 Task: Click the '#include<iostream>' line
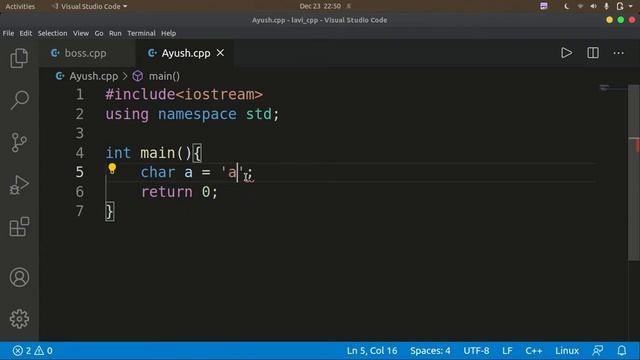(184, 94)
